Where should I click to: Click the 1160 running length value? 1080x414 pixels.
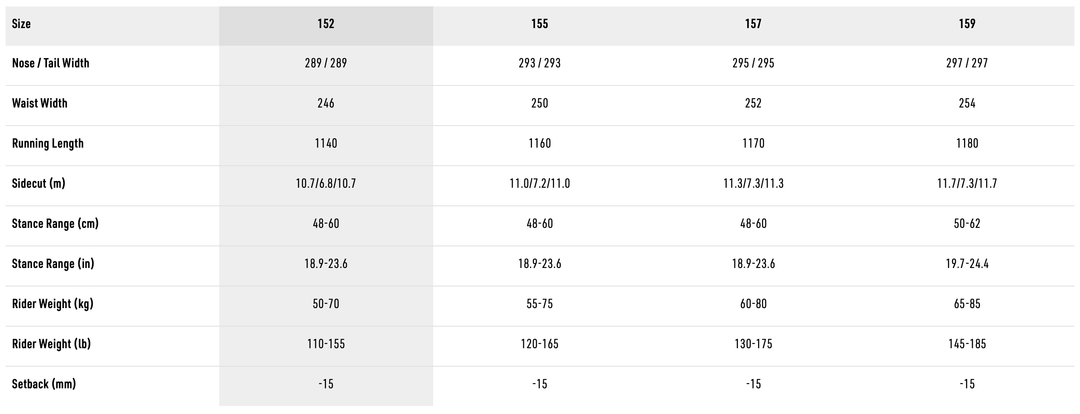pyautogui.click(x=540, y=144)
